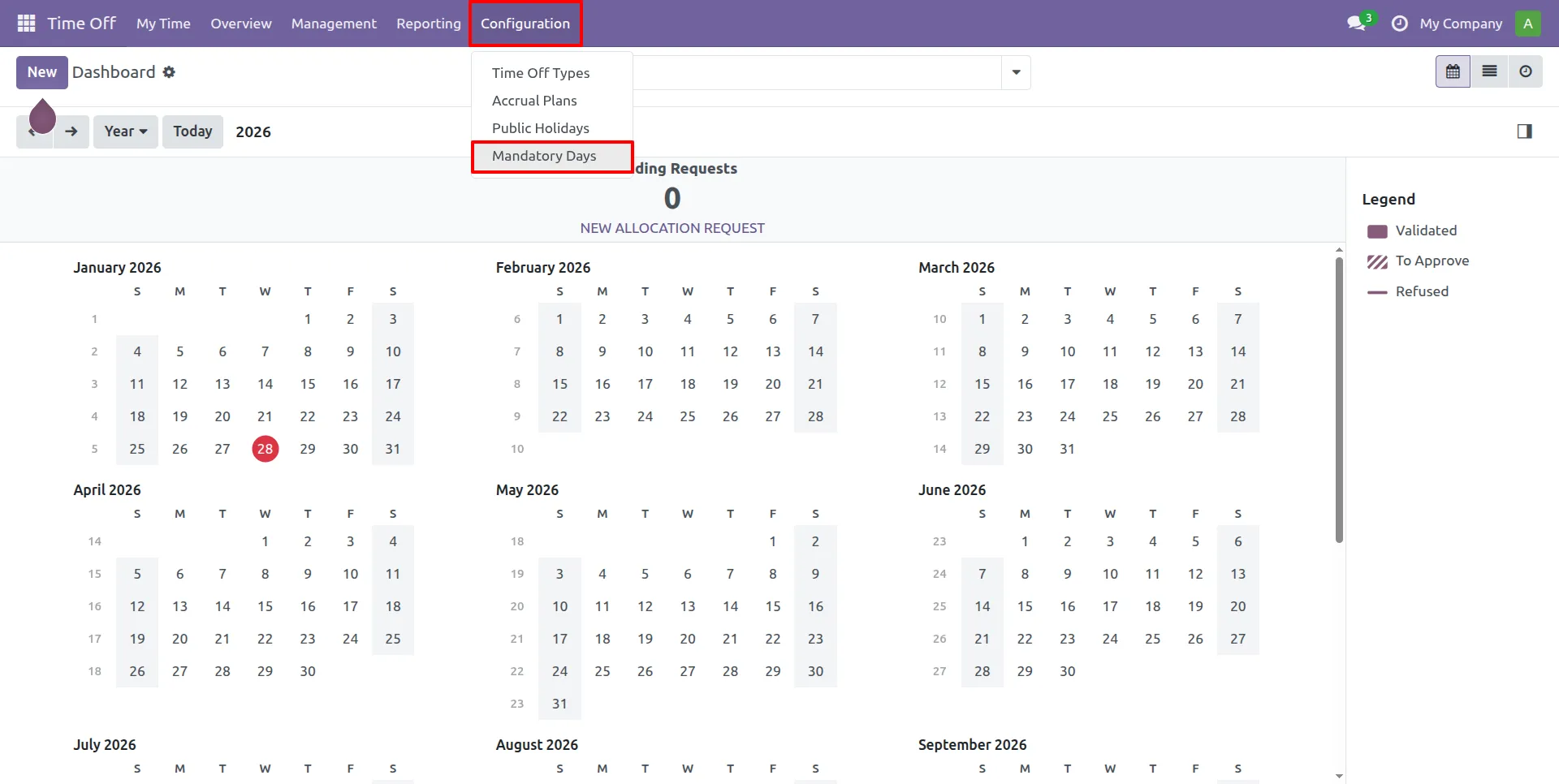The image size is (1559, 784).
Task: Switch to list view
Action: 1489,72
